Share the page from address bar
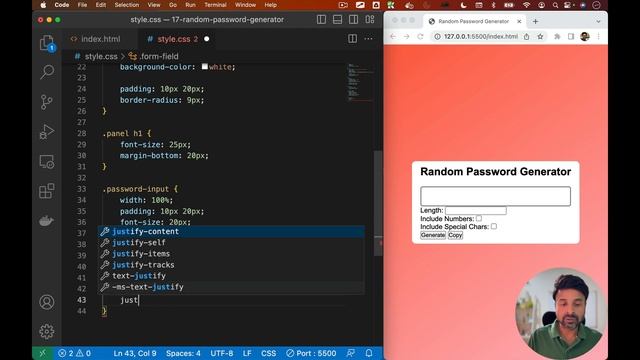Viewport: 640px width, 360px height. click(x=527, y=36)
